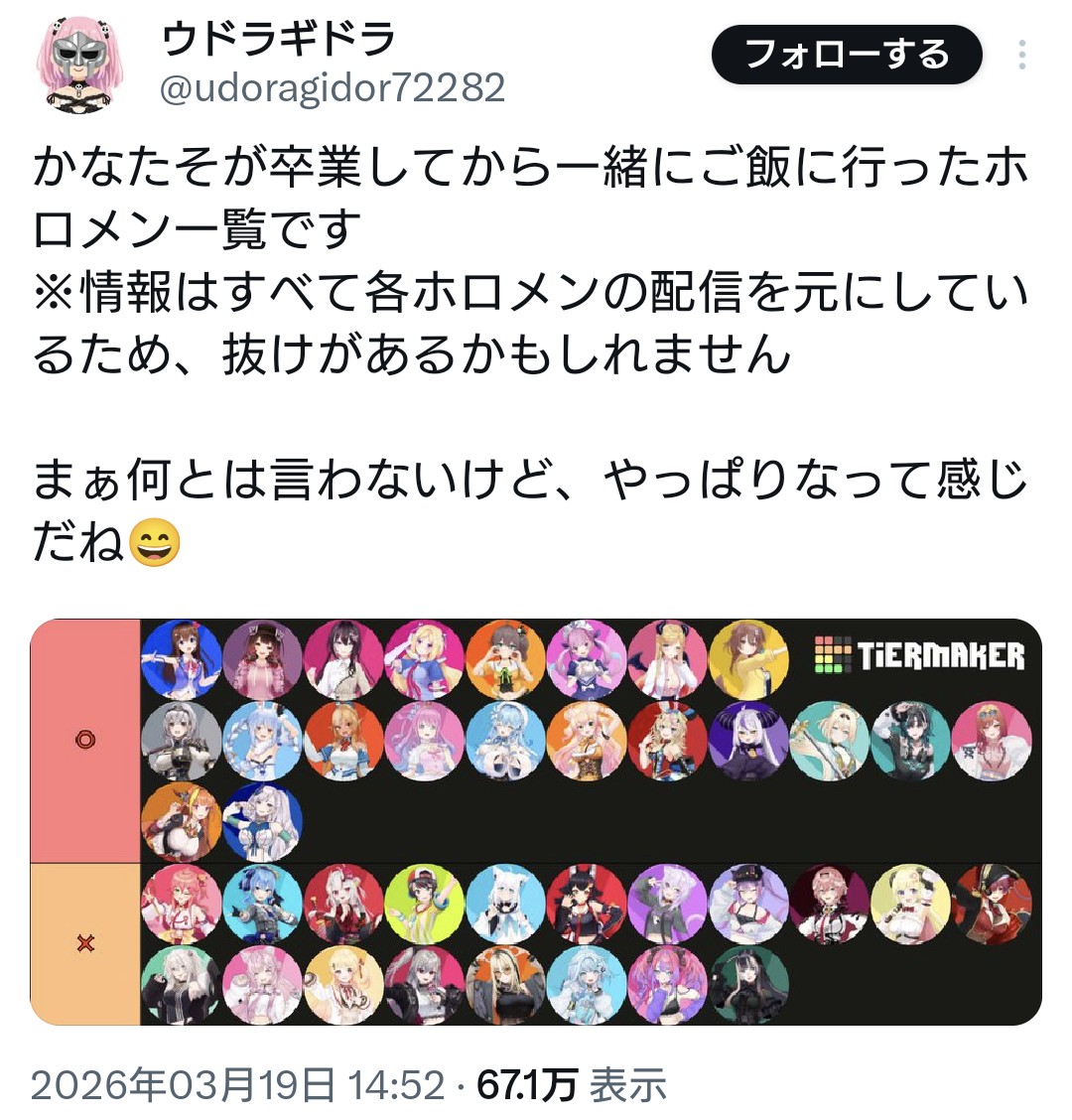Viewport: 1072px width, 1120px height.
Task: Click the silver-haired armored character icon
Action: point(182,741)
